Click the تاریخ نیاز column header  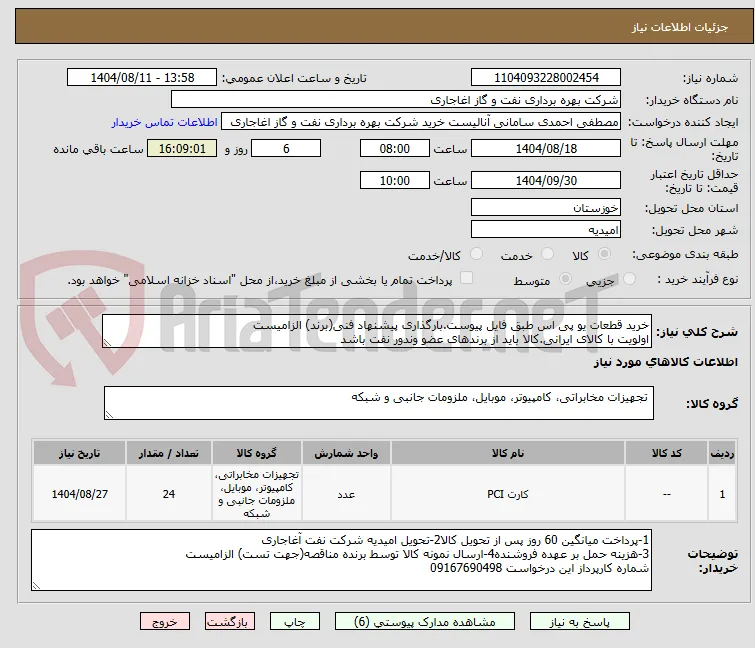tap(79, 453)
